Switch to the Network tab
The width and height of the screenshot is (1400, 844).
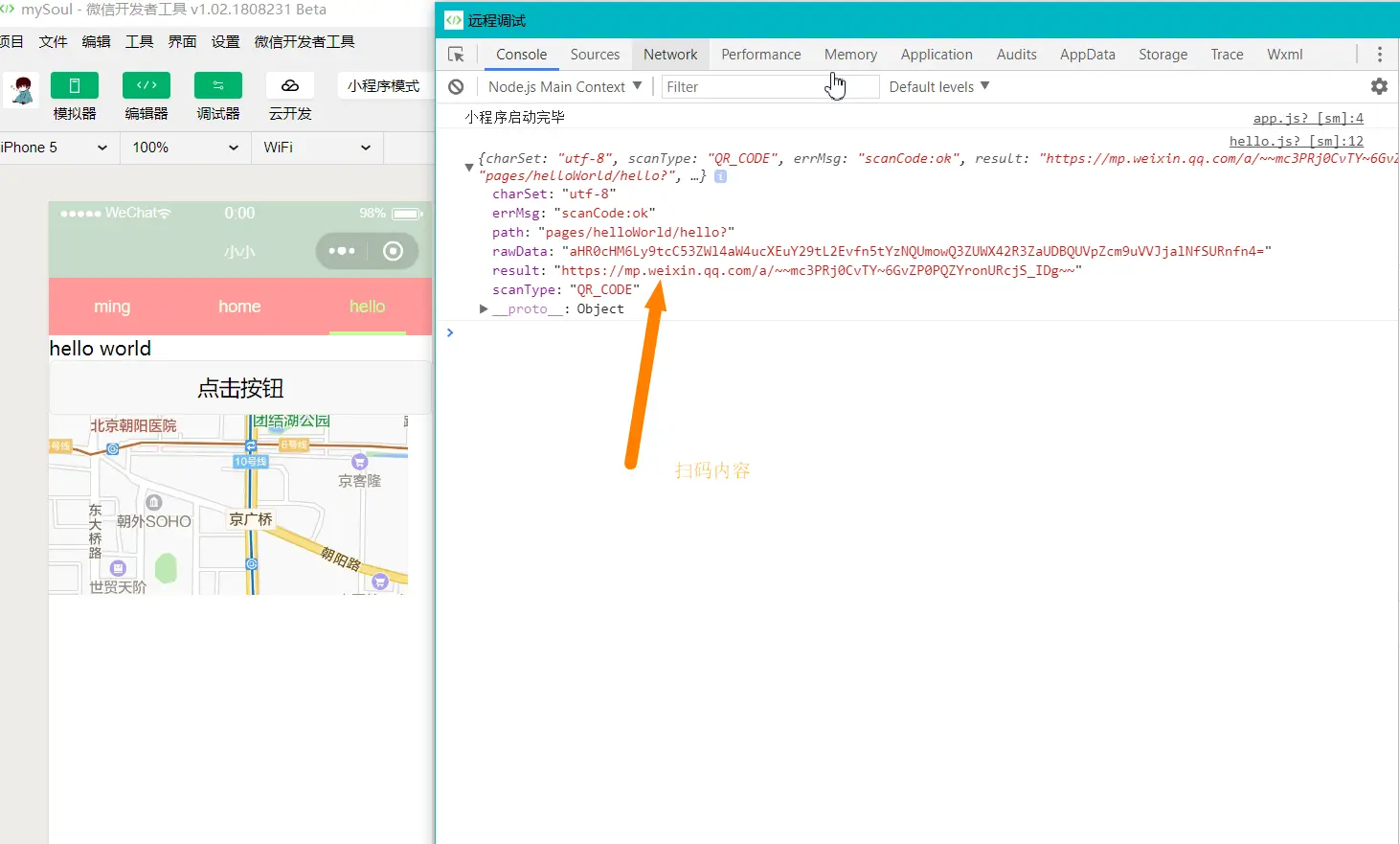[670, 55]
